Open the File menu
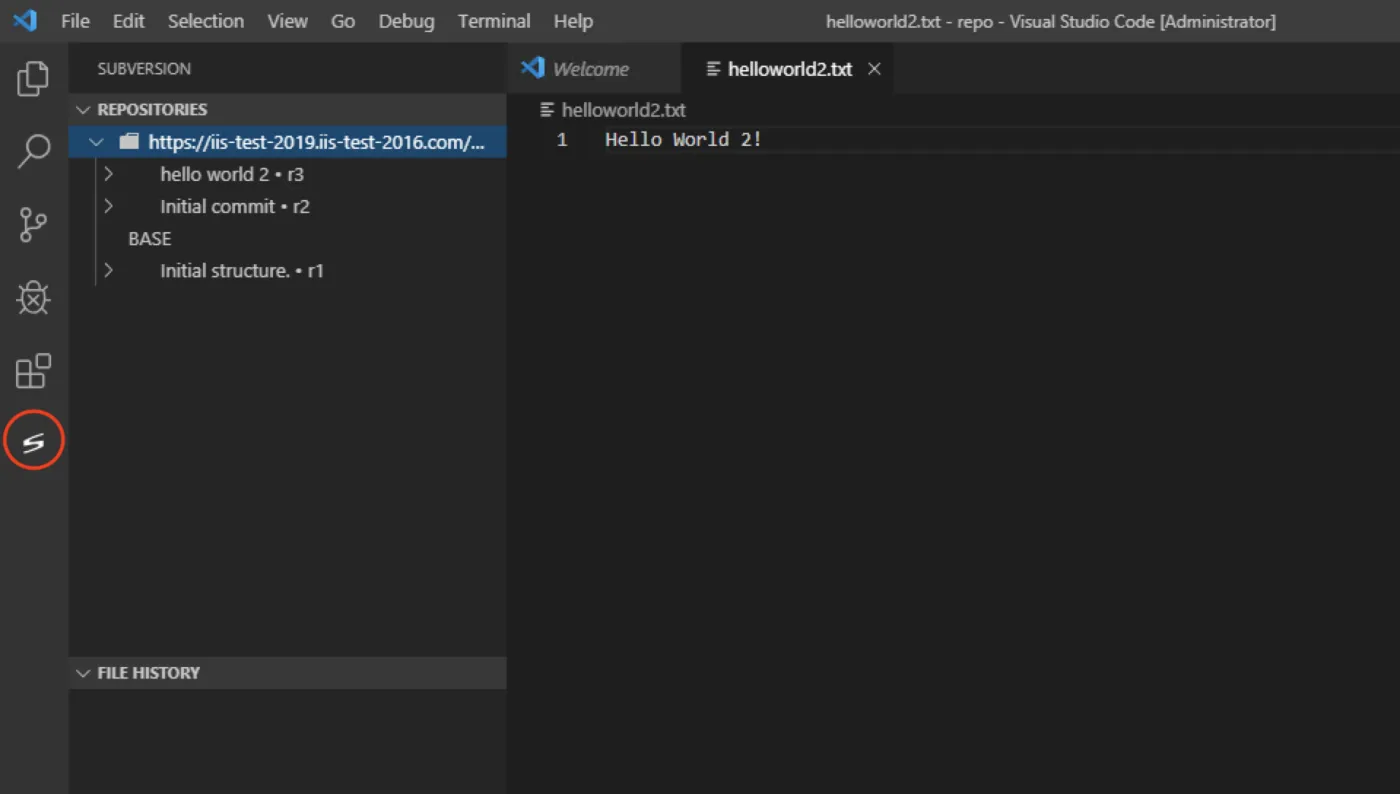The image size is (1400, 794). 75,21
